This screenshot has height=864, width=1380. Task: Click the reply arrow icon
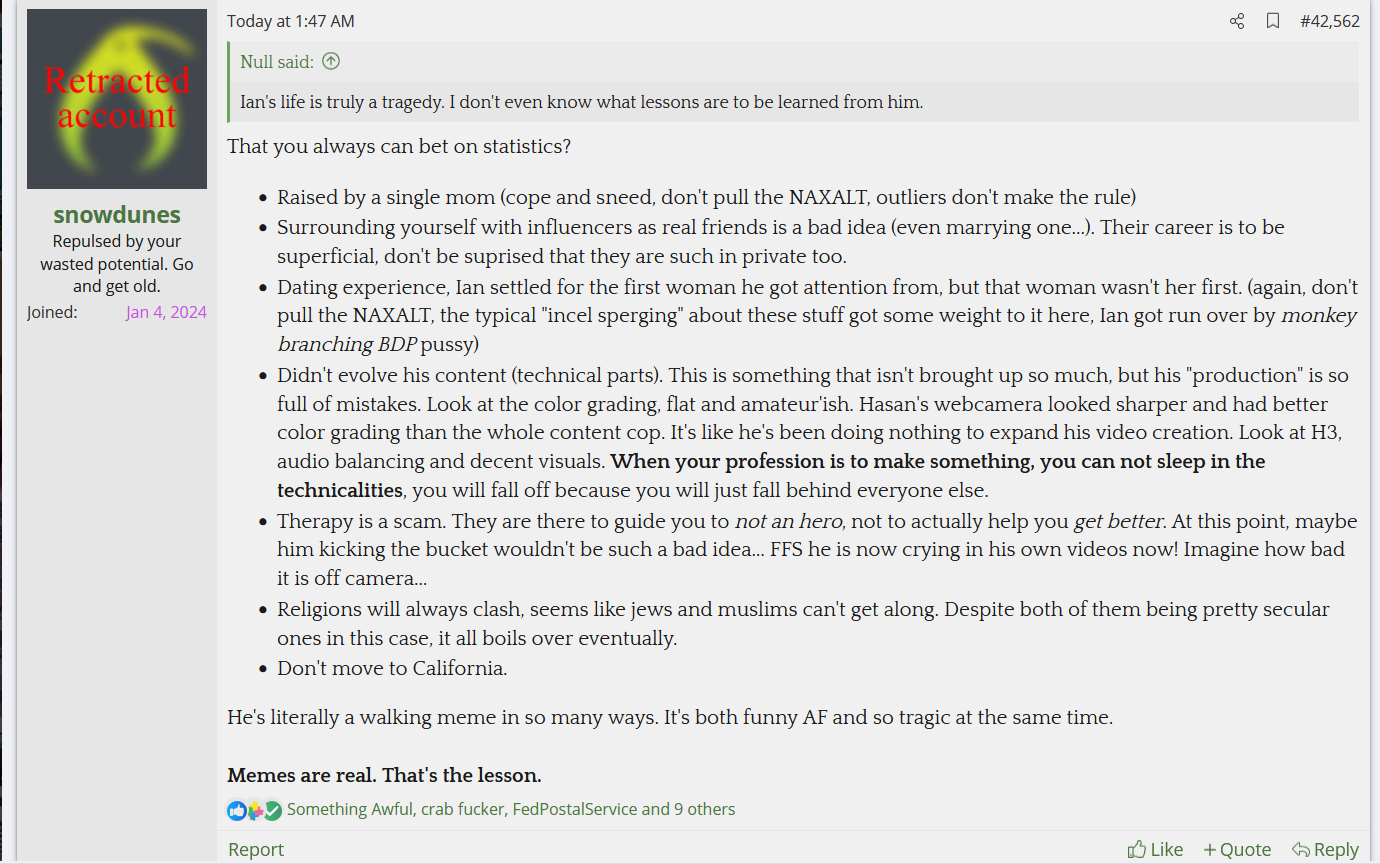point(1300,849)
